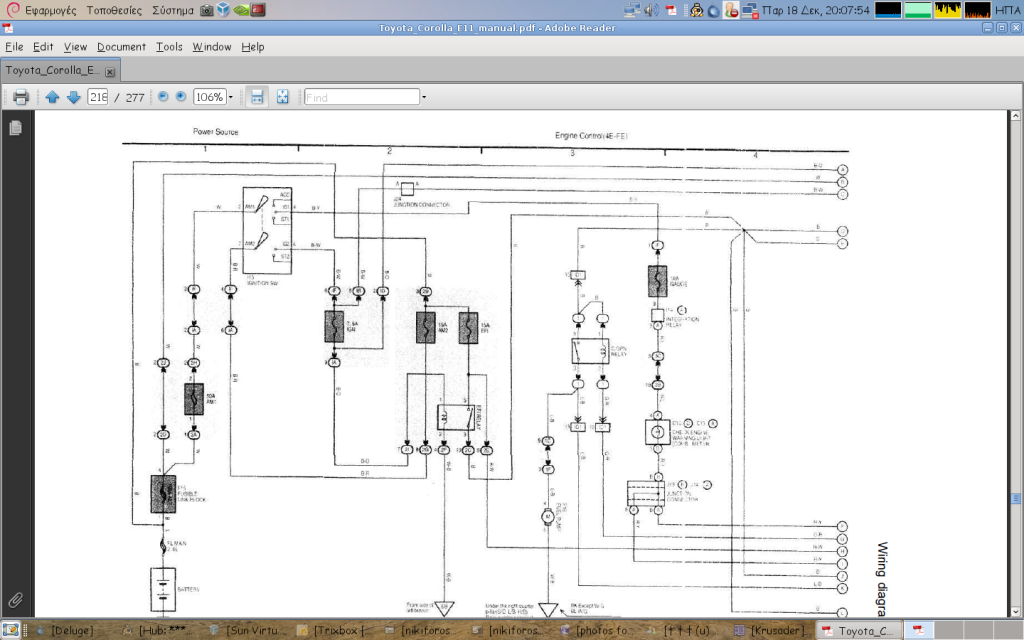Open the zoom level dropdown arrow

pyautogui.click(x=231, y=97)
